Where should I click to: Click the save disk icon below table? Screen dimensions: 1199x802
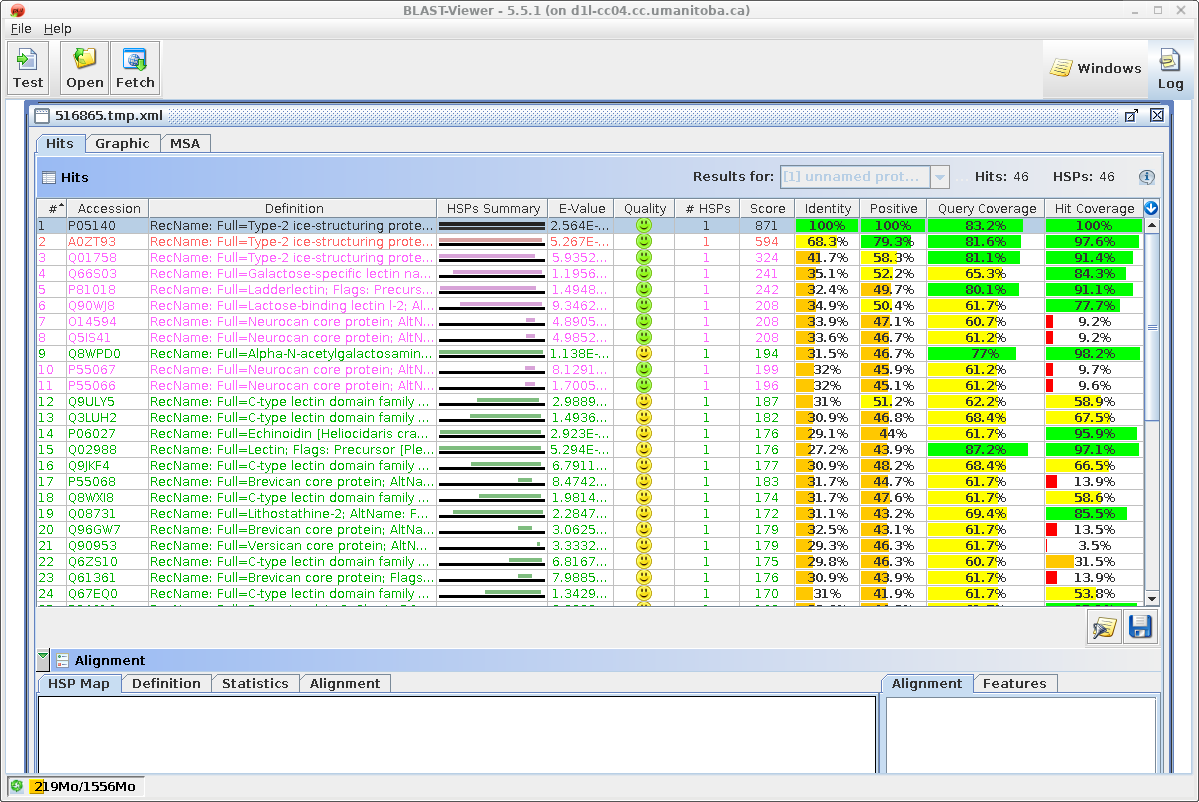click(1140, 628)
